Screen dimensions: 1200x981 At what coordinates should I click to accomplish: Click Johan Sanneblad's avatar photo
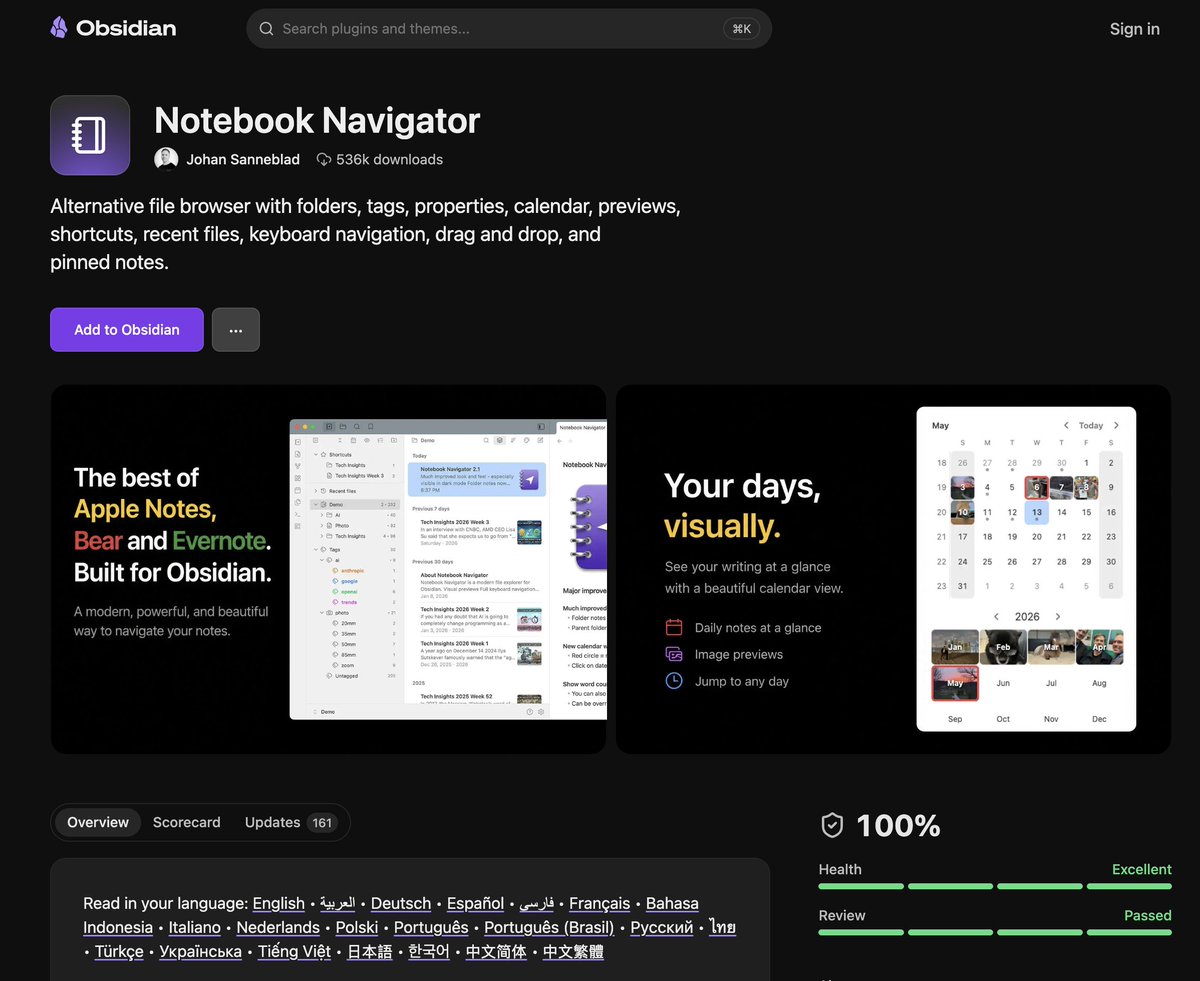tap(166, 159)
